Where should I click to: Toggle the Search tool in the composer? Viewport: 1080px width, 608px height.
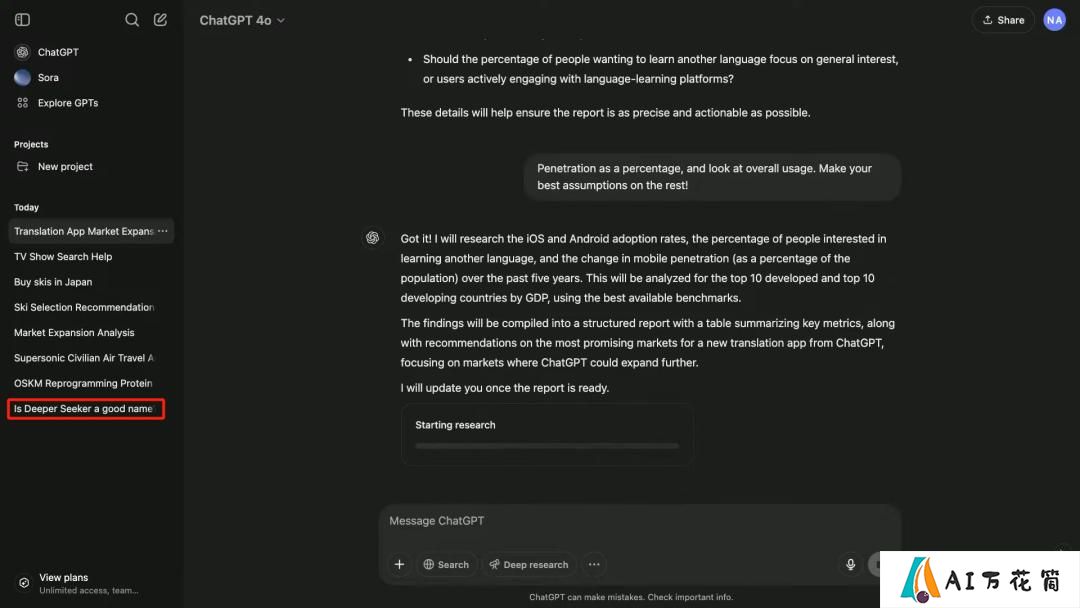coord(446,565)
